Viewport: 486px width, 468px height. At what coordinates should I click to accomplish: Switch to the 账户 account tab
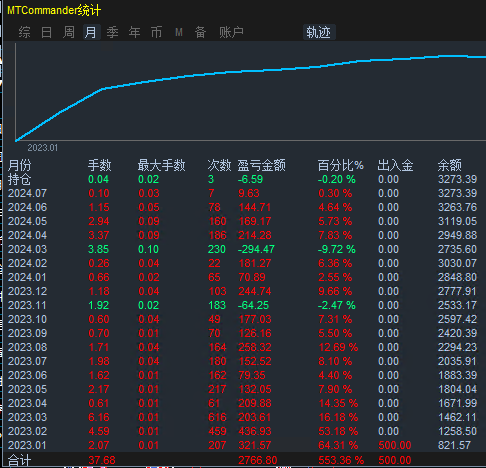[x=231, y=32]
